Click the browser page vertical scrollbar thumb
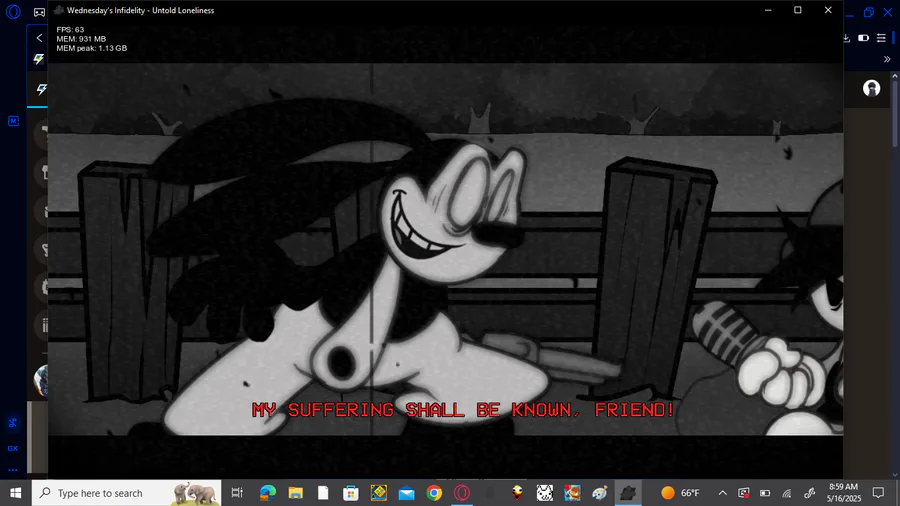 coord(895,114)
